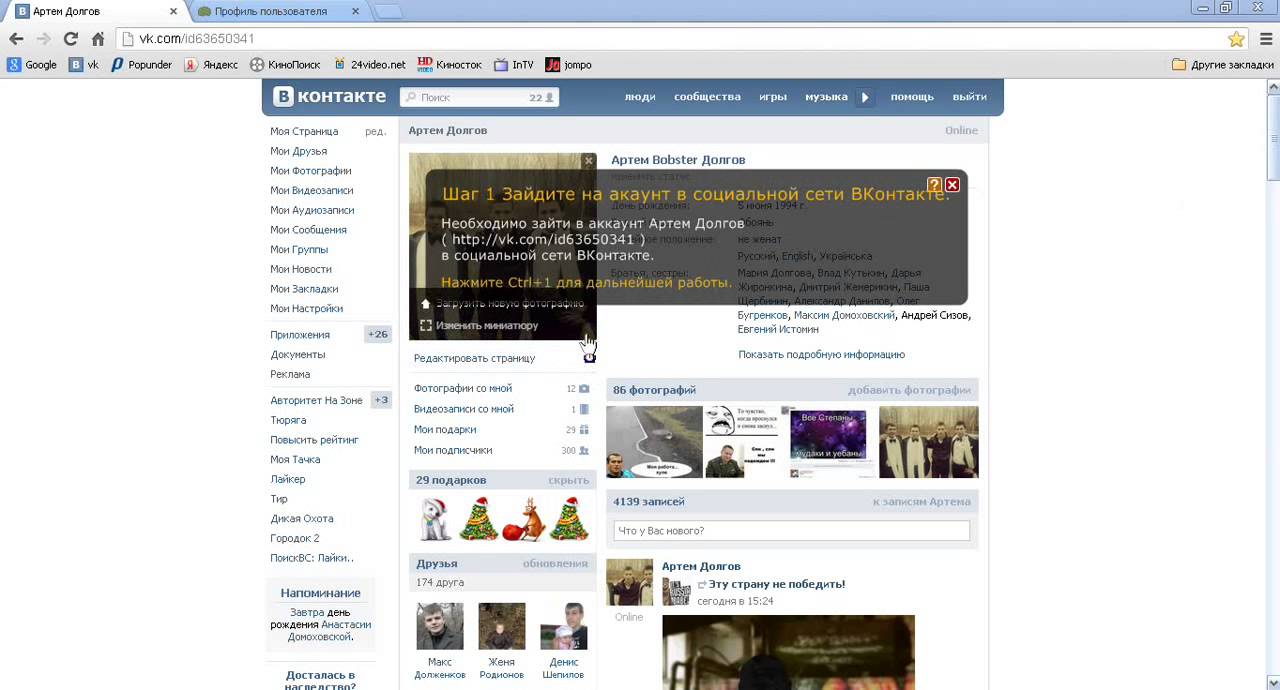Open игры in top menu
Screen dimensions: 1280x690
point(773,97)
